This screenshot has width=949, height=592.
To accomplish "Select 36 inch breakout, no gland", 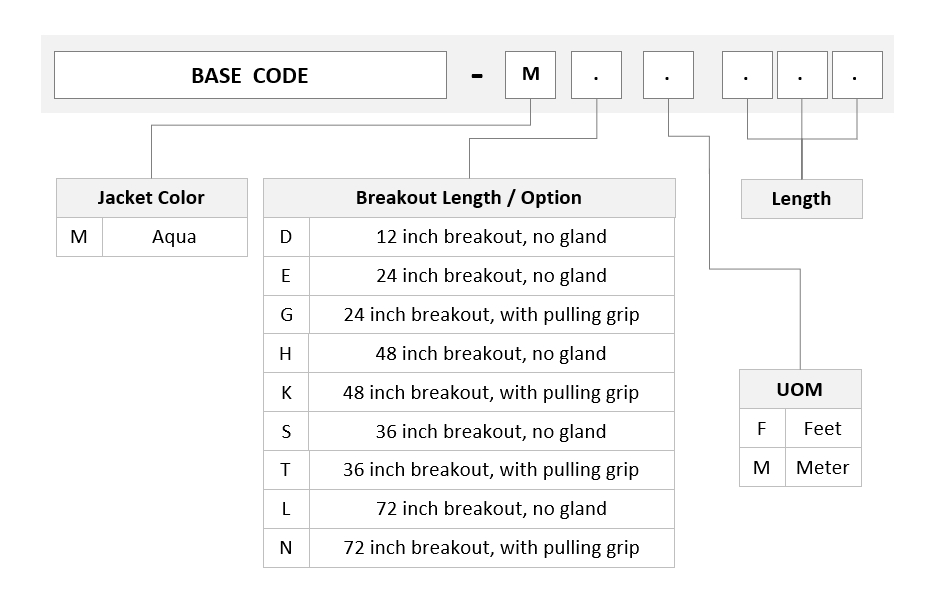I will pos(469,431).
